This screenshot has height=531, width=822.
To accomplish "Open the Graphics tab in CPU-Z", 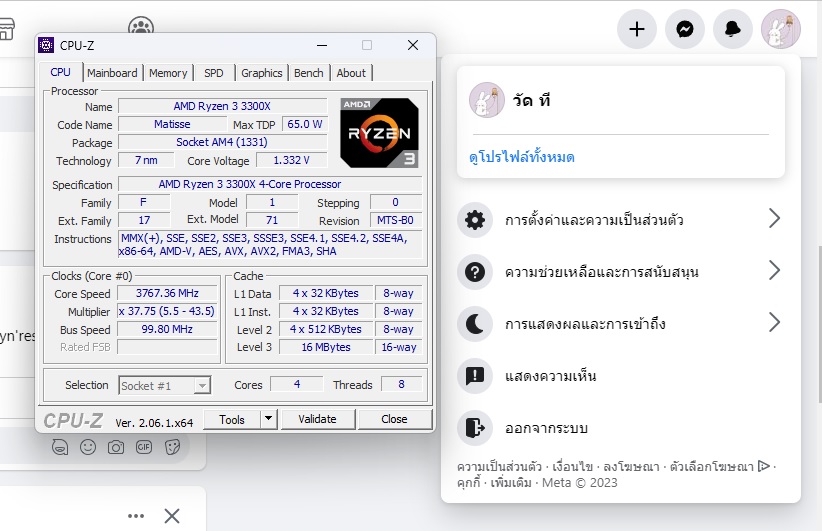I will click(x=262, y=73).
